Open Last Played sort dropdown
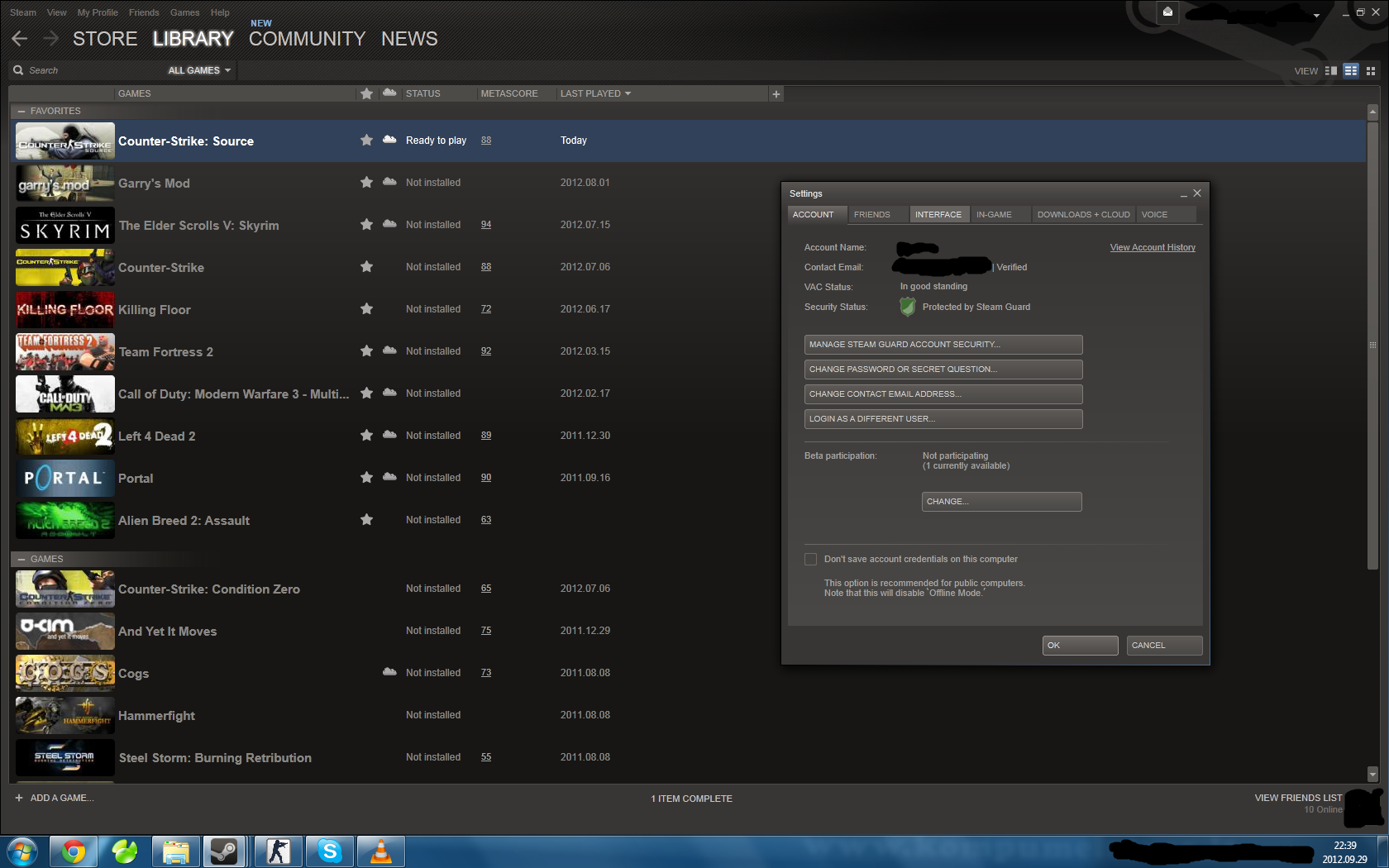This screenshot has width=1389, height=868. point(595,93)
